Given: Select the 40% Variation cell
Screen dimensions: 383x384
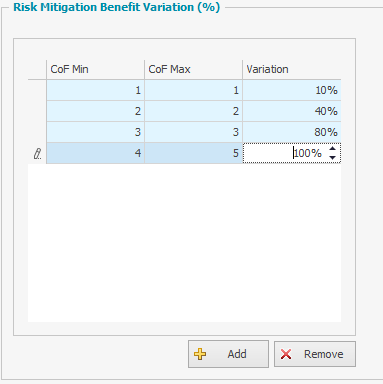Looking at the screenshot, I should point(292,111).
